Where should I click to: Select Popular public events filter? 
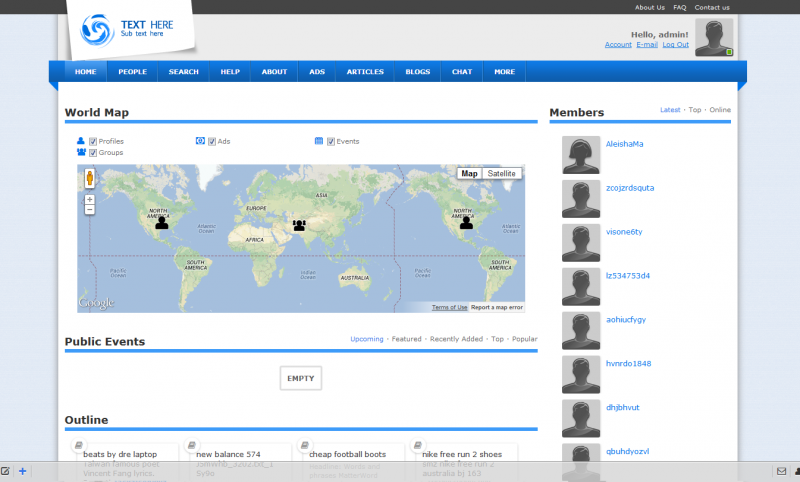click(524, 339)
